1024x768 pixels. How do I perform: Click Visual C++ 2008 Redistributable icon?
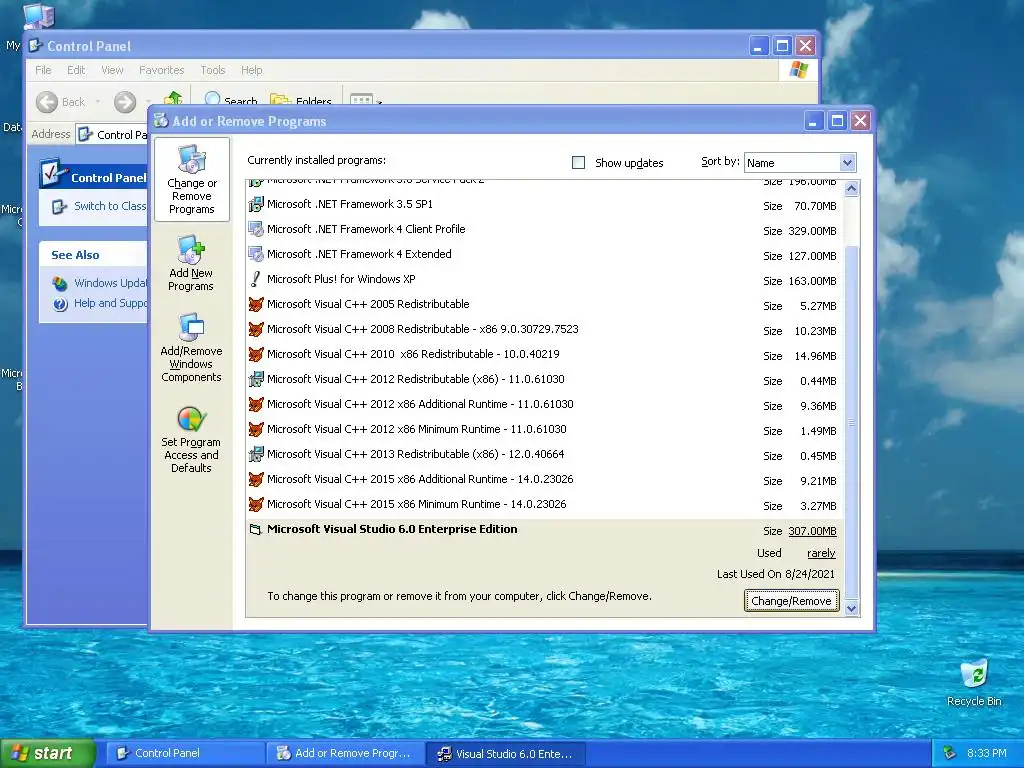click(x=256, y=329)
